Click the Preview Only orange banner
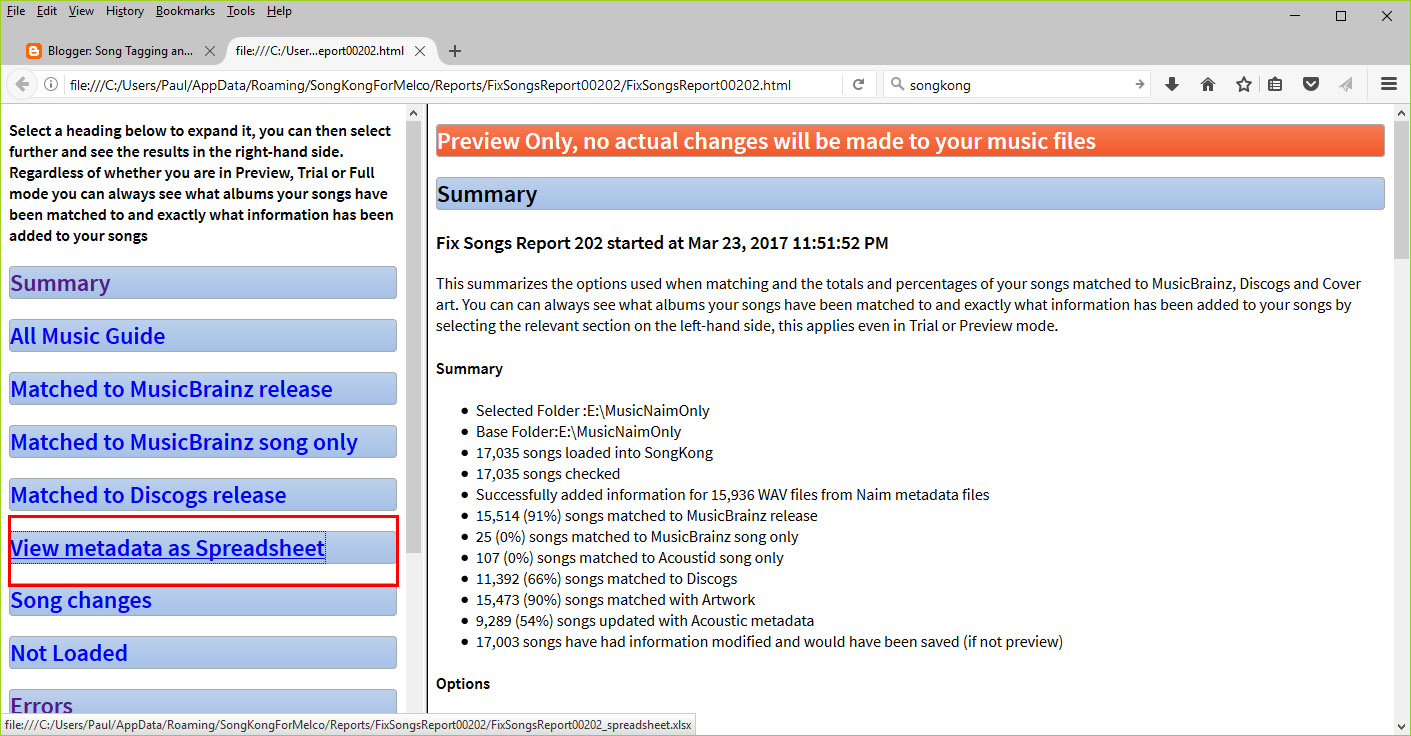This screenshot has height=736, width=1411. click(910, 141)
